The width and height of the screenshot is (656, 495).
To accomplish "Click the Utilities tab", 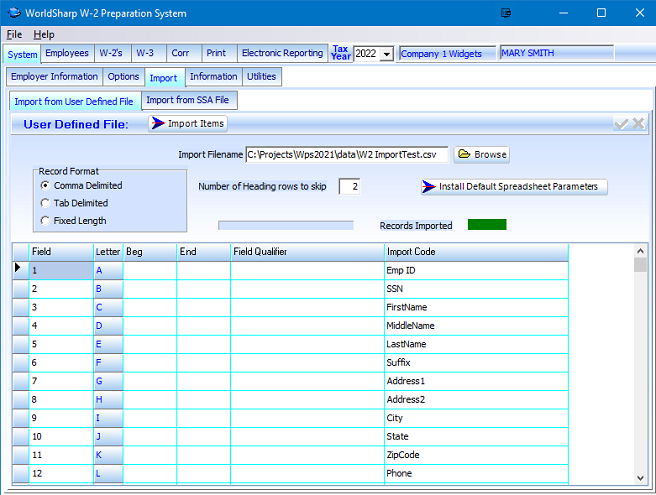I will point(261,76).
